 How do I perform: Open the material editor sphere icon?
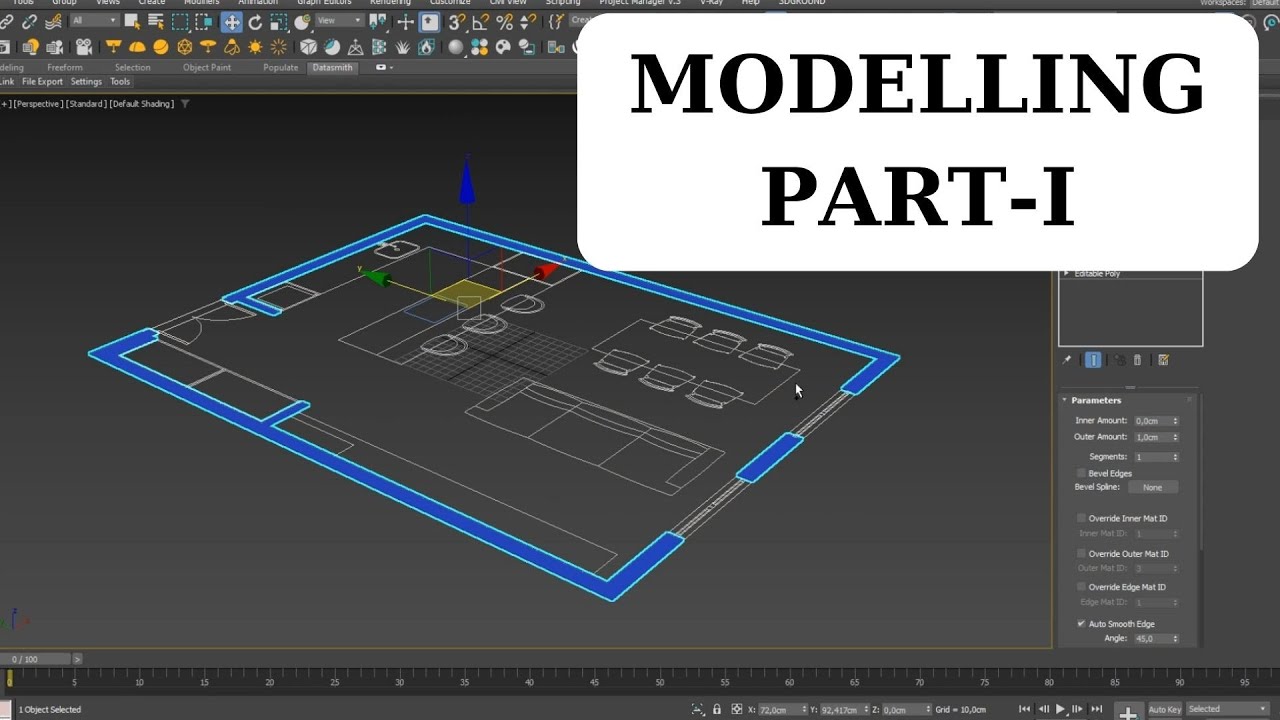coord(456,46)
